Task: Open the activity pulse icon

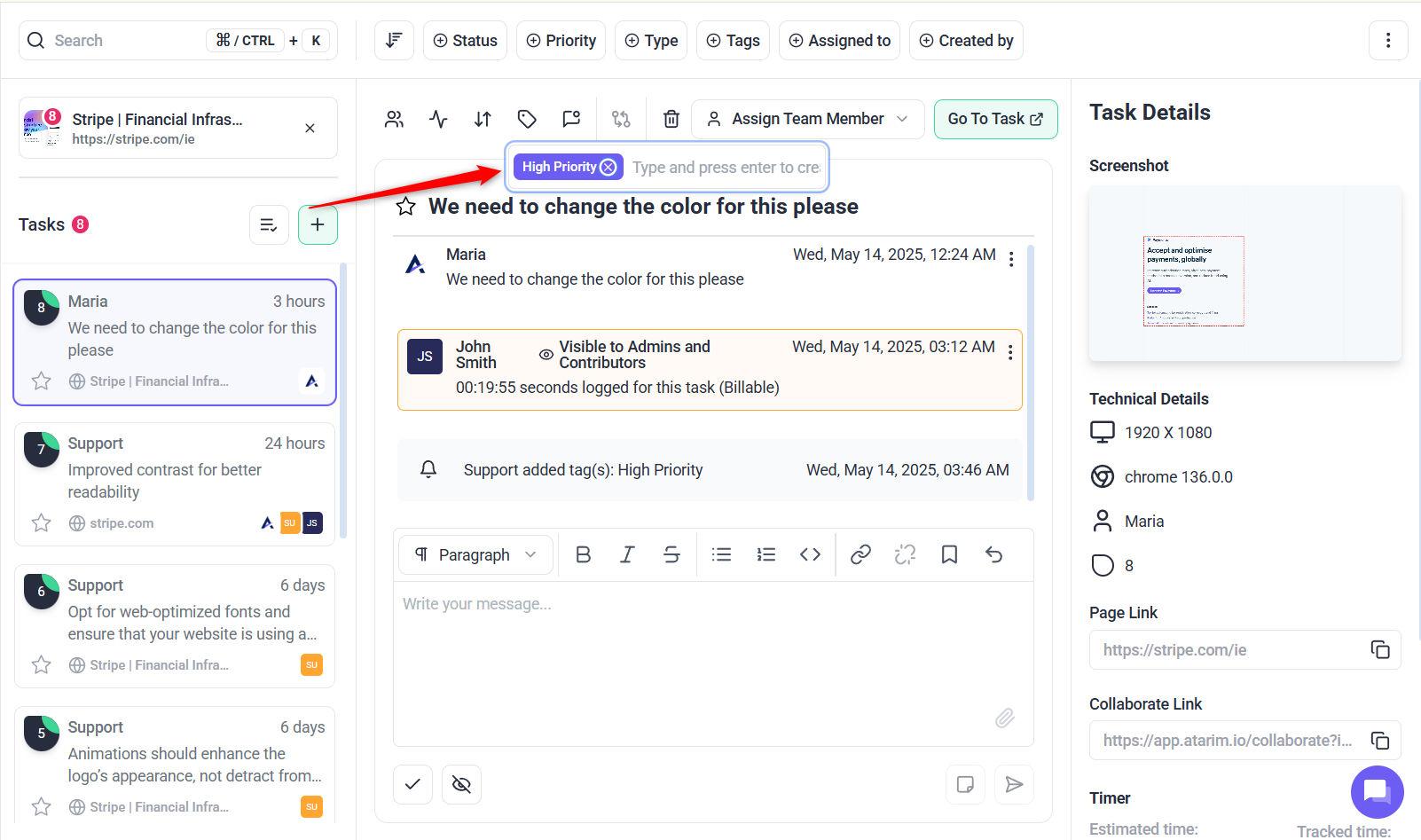Action: 438,119
